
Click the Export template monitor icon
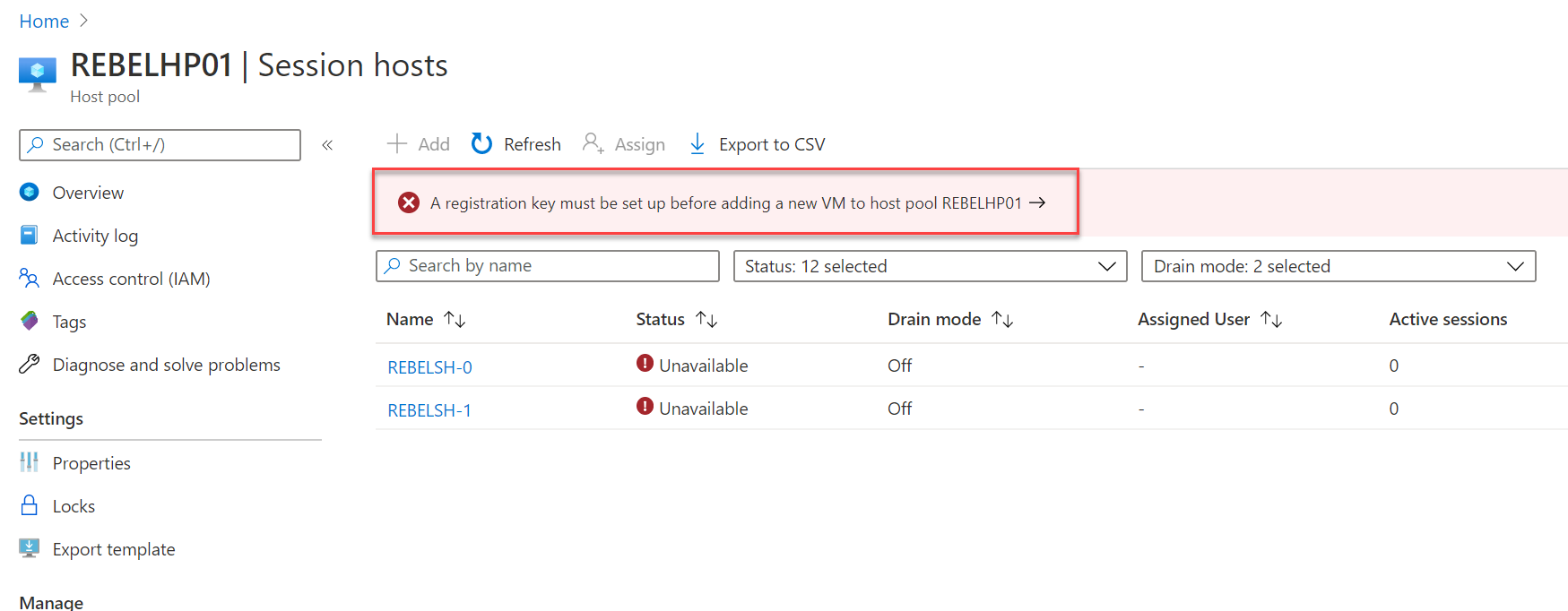coord(30,548)
